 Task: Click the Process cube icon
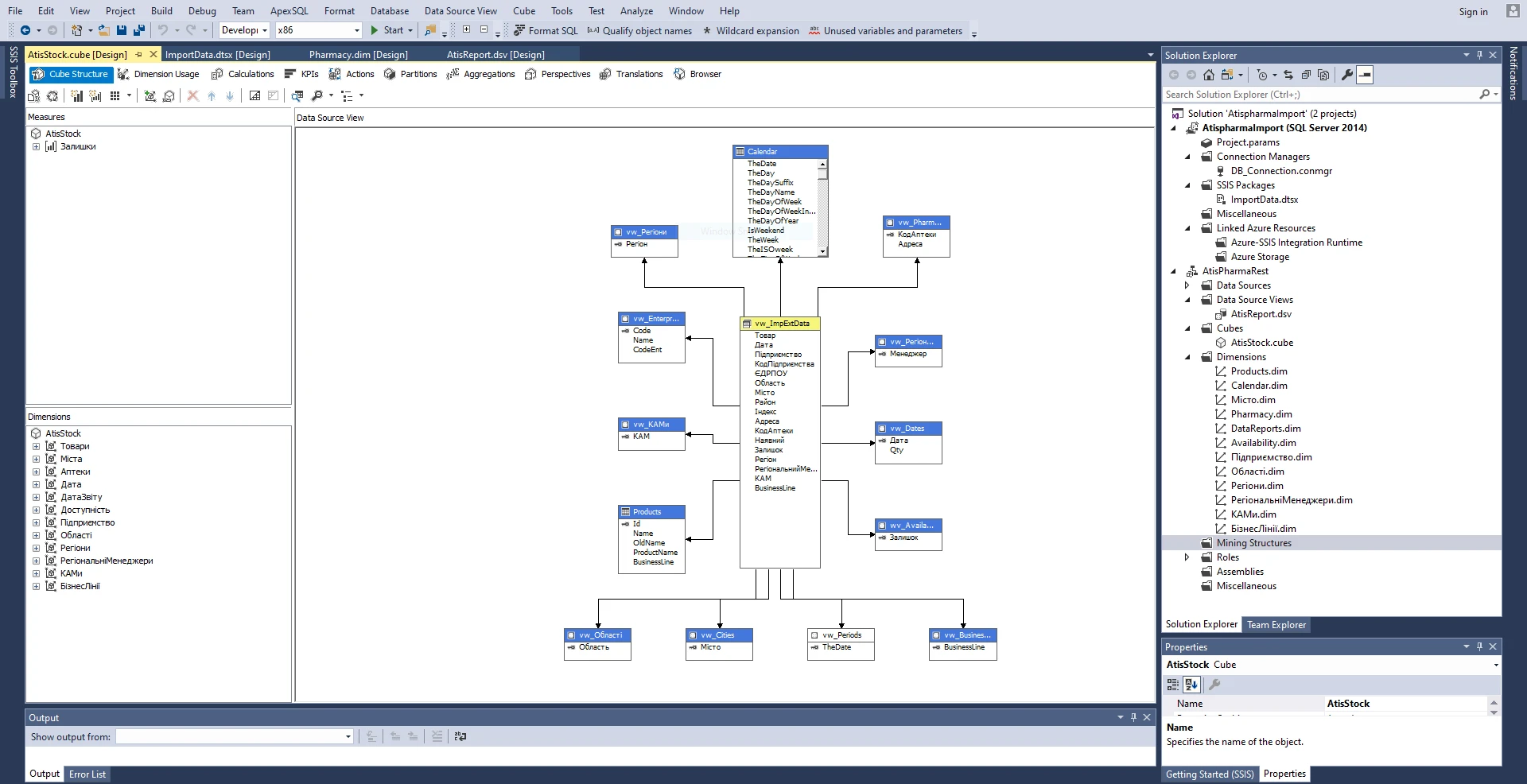[x=52, y=95]
